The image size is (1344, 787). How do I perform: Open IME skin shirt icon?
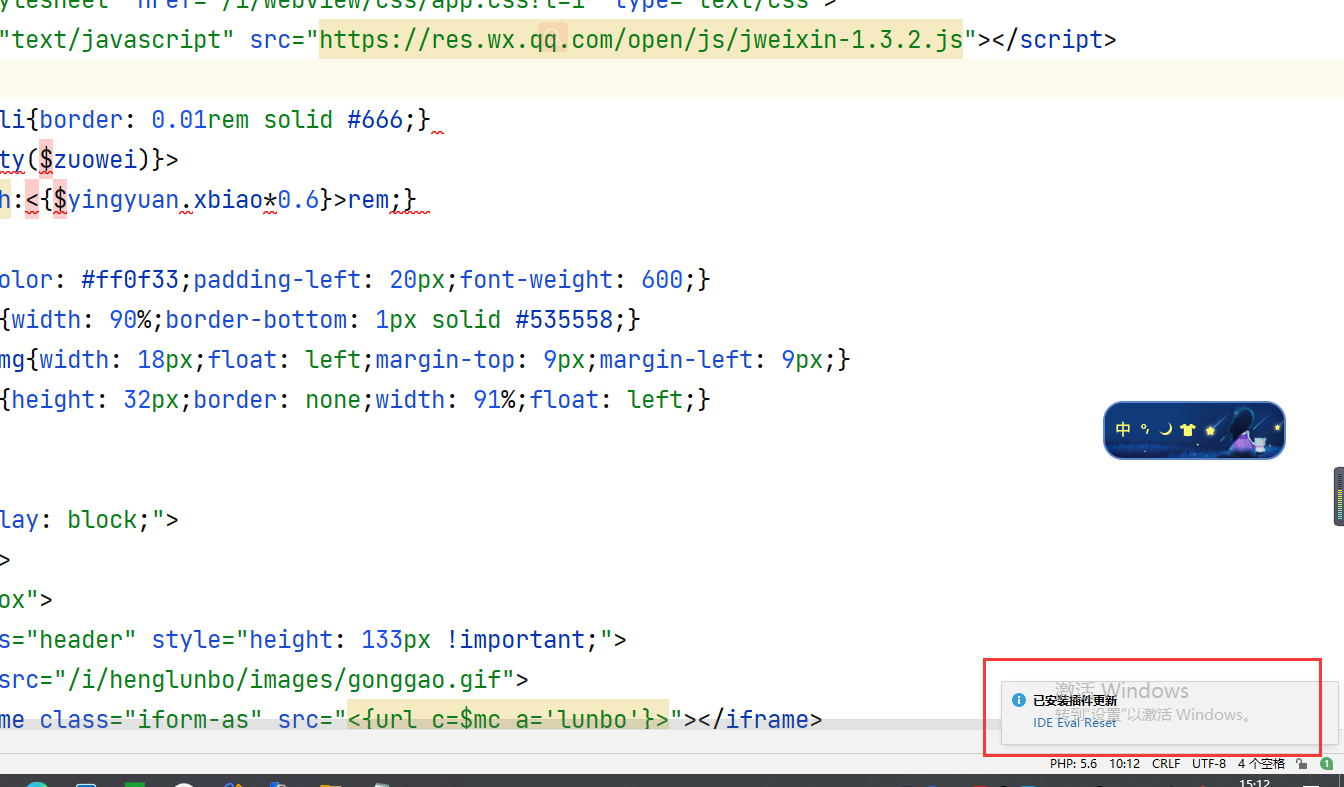1187,430
